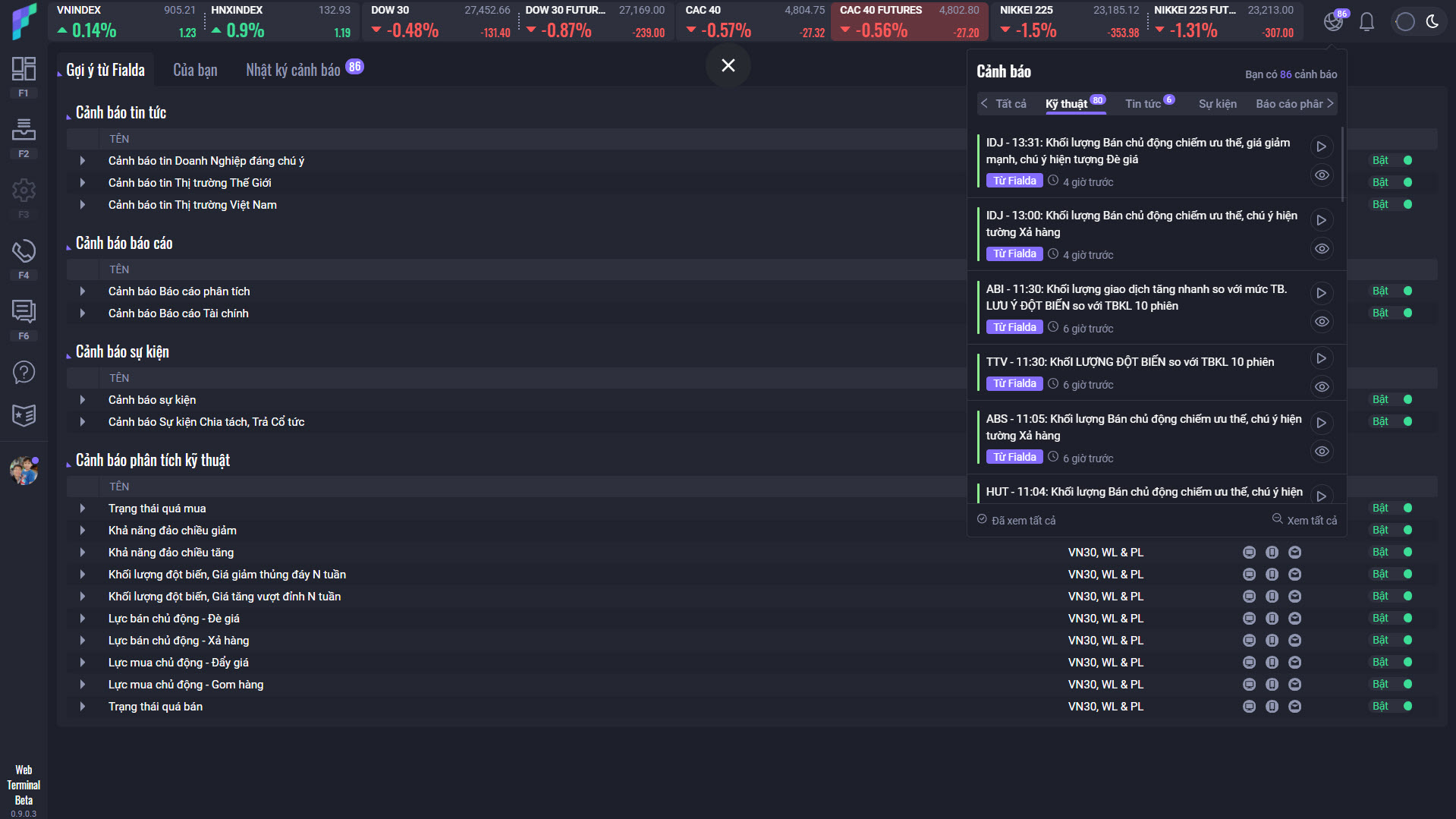
Task: Switch to Nhật ký cảnh báo tab
Action: click(293, 70)
